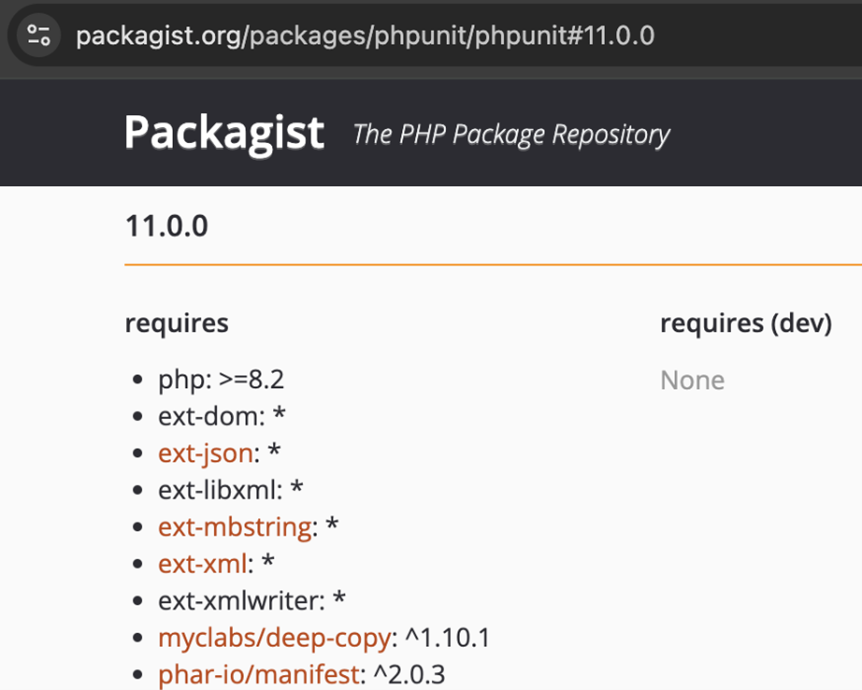
Task: Select the ext-xmlwriter requirement entry
Action: (x=252, y=600)
